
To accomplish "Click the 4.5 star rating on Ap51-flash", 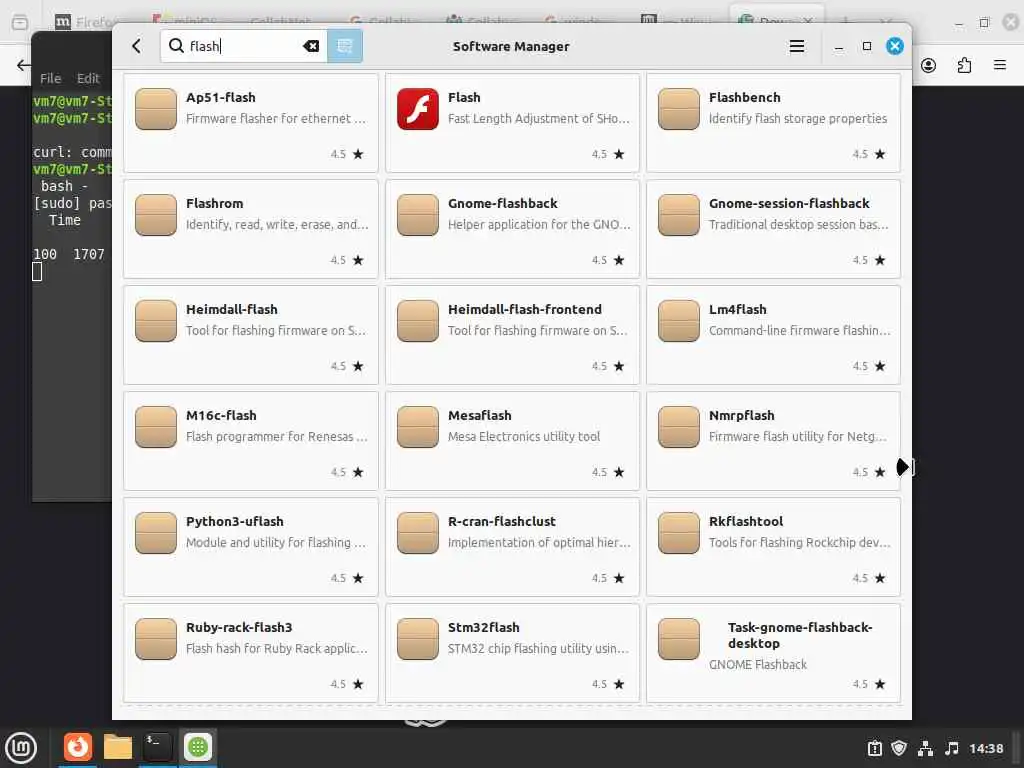I will 347,154.
